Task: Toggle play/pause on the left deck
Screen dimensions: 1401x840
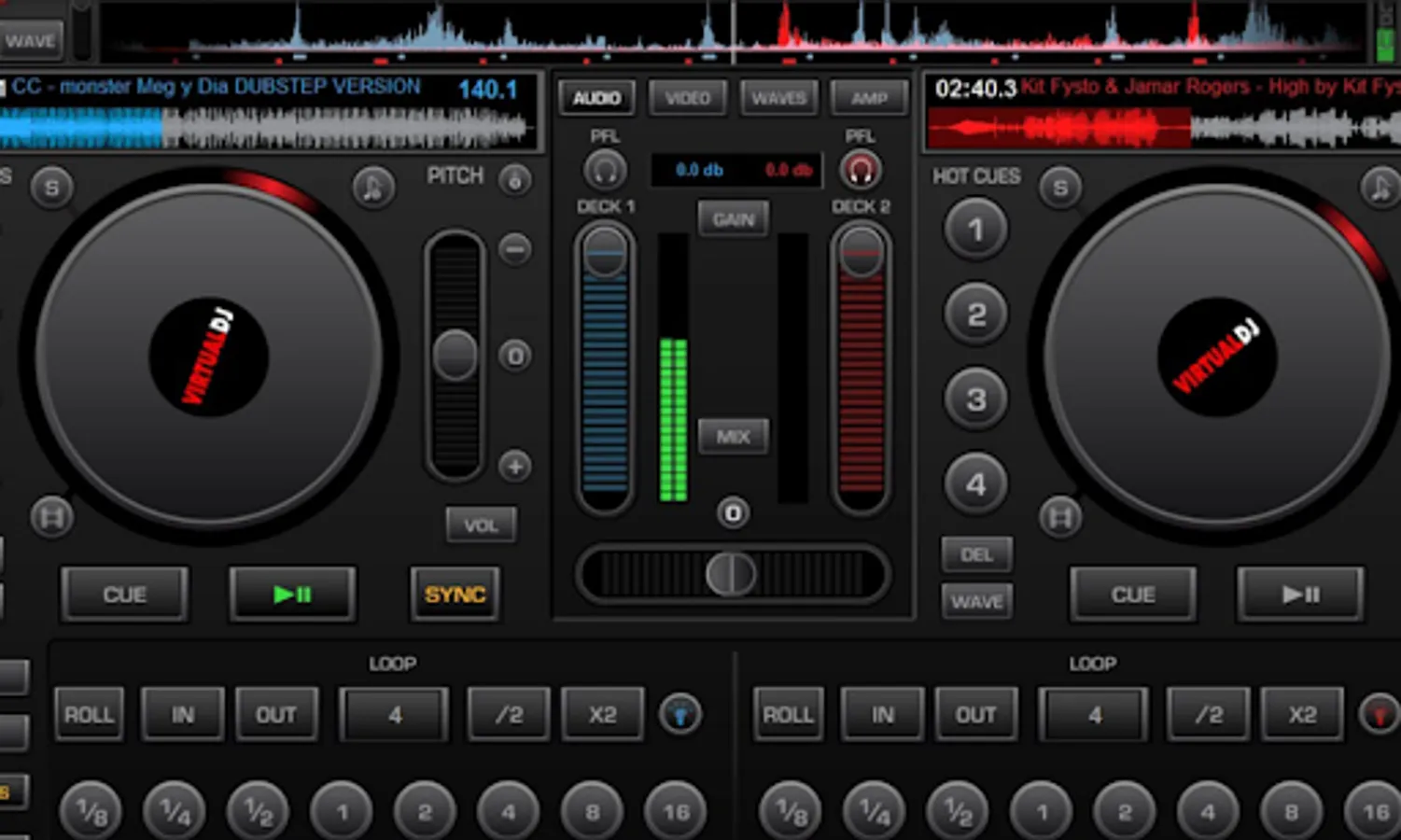Action: click(x=292, y=595)
